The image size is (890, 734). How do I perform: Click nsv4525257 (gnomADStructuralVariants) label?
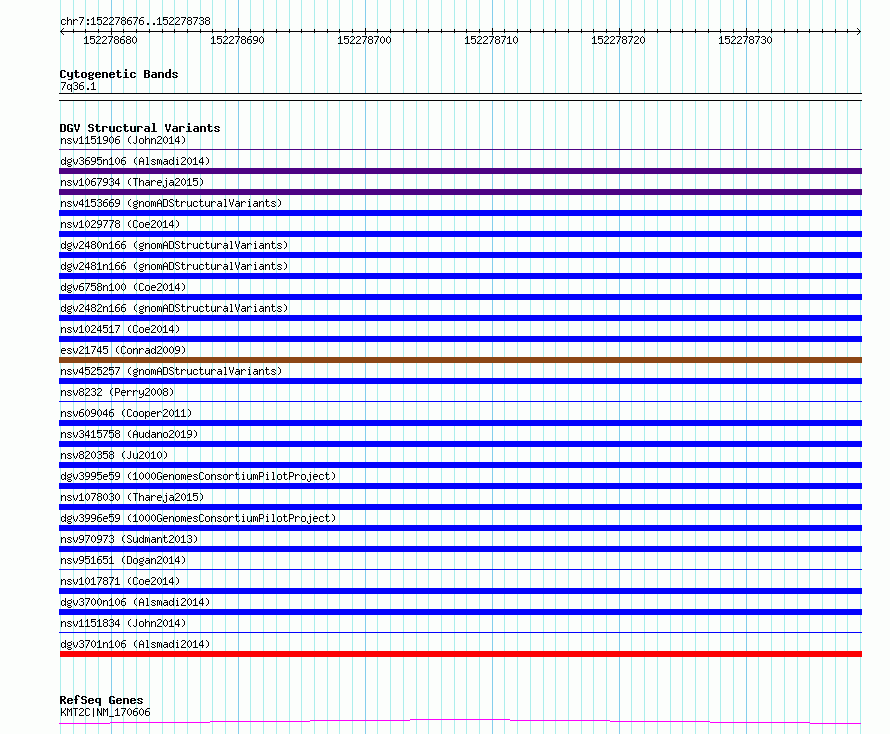coord(171,371)
